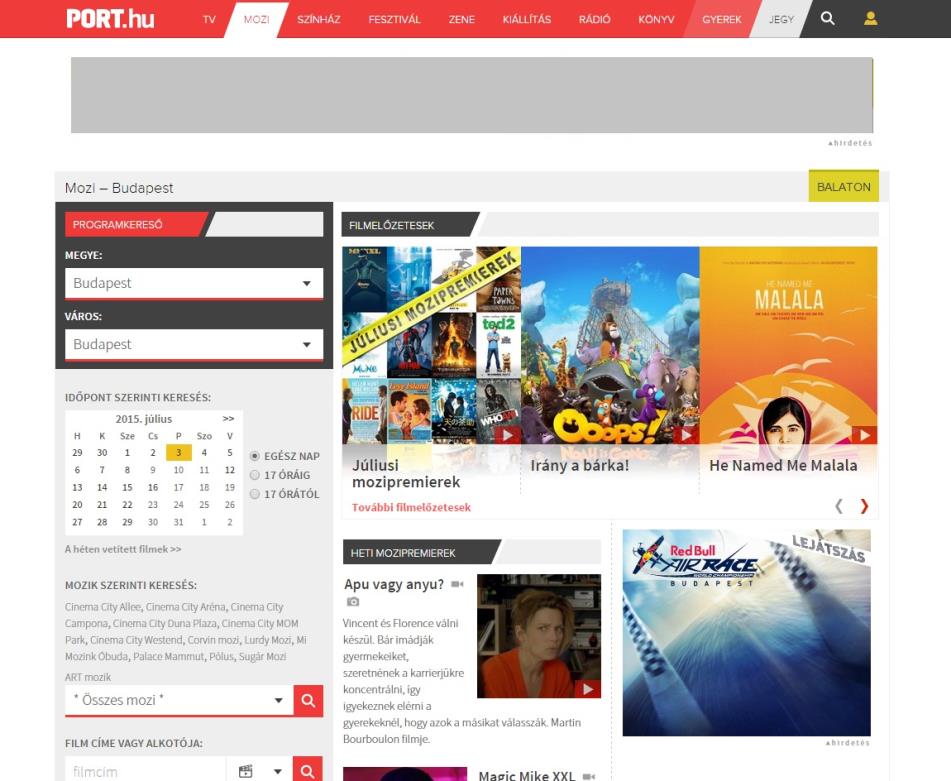951x781 pixels.
Task: Expand the VÁROS dropdown showing Budapest
Action: coord(194,344)
